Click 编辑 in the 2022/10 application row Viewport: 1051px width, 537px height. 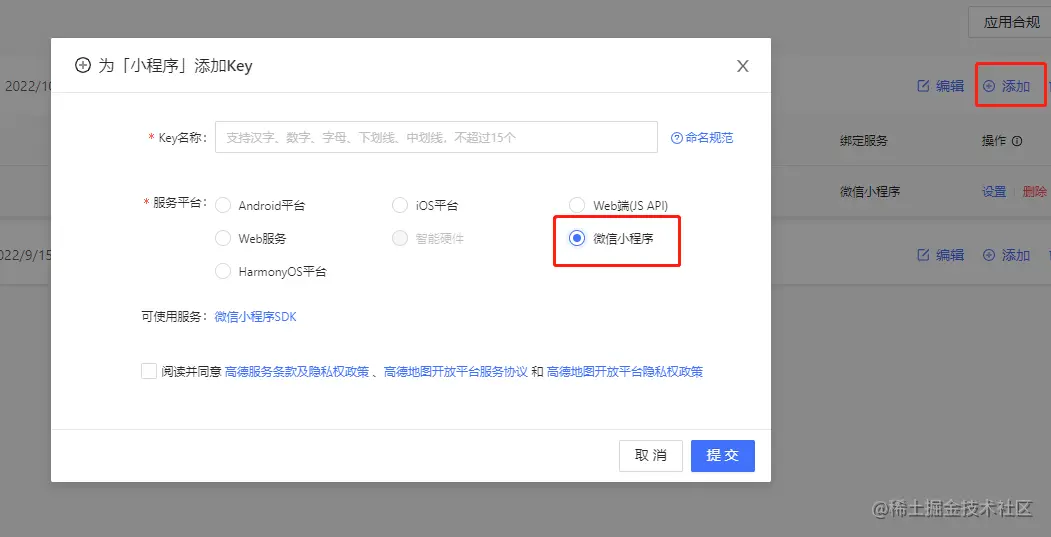pyautogui.click(x=940, y=86)
